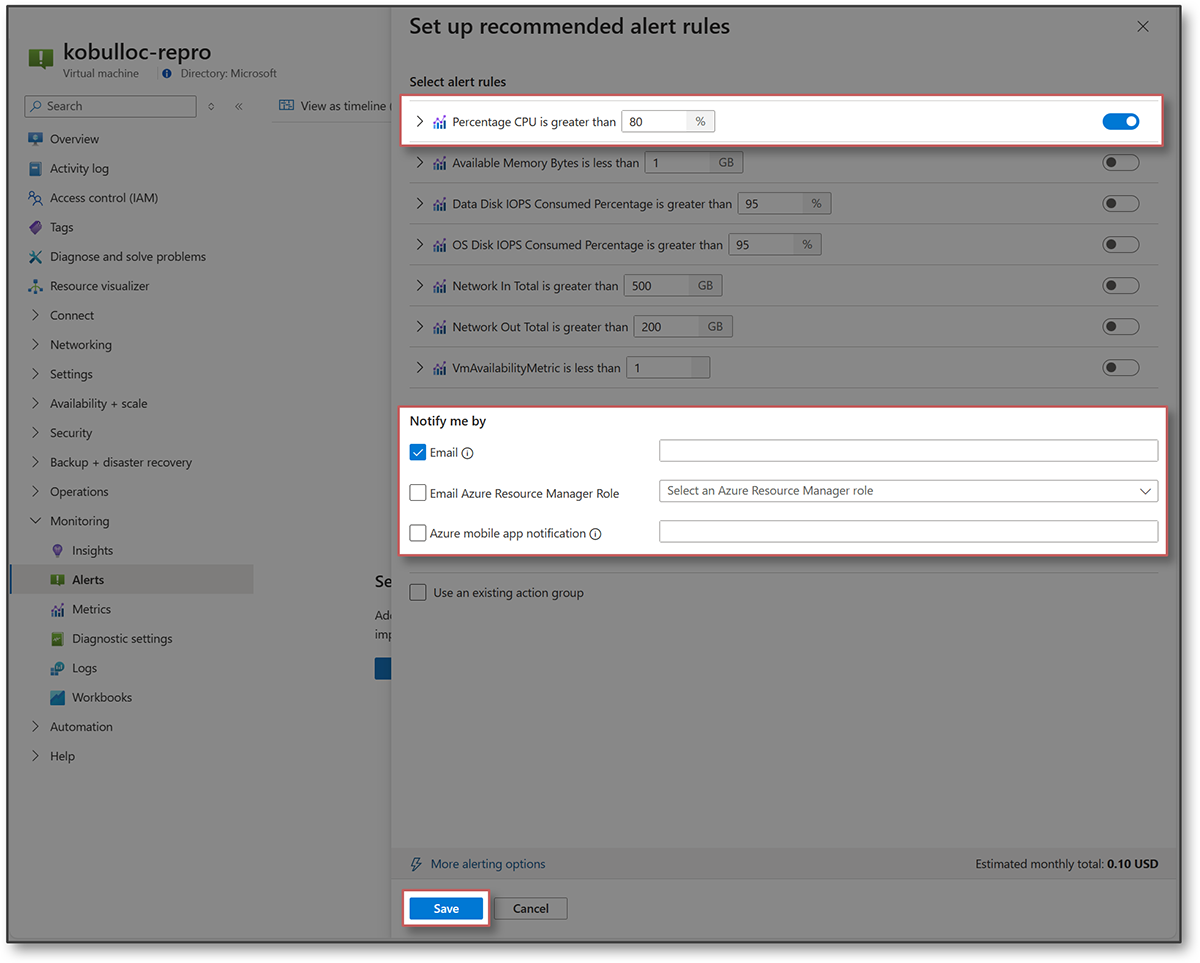Click the Access control (IAM) people icon
The width and height of the screenshot is (1200, 963).
click(36, 198)
